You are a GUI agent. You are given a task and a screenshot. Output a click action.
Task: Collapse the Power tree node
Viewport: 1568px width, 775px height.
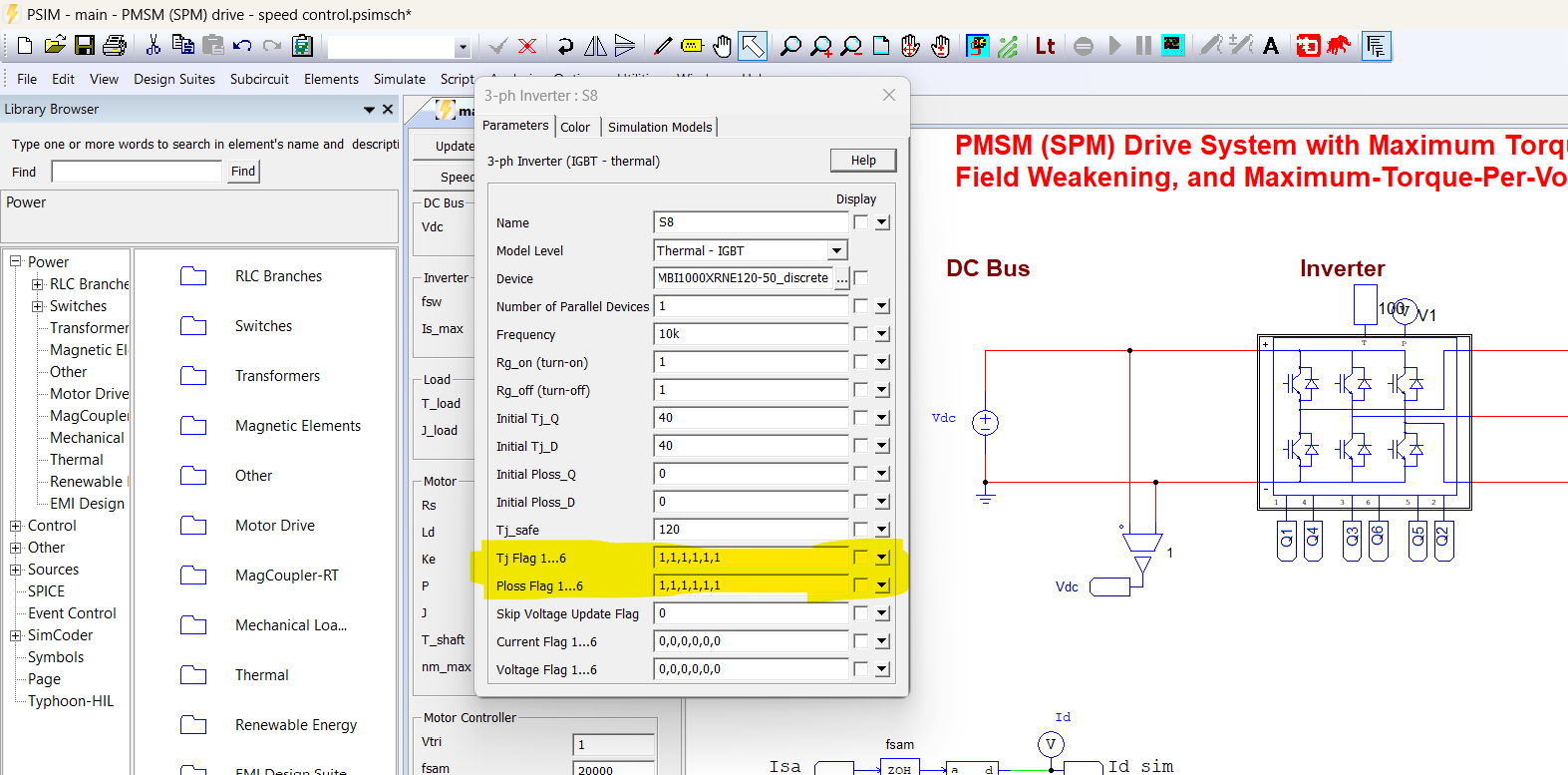click(16, 262)
